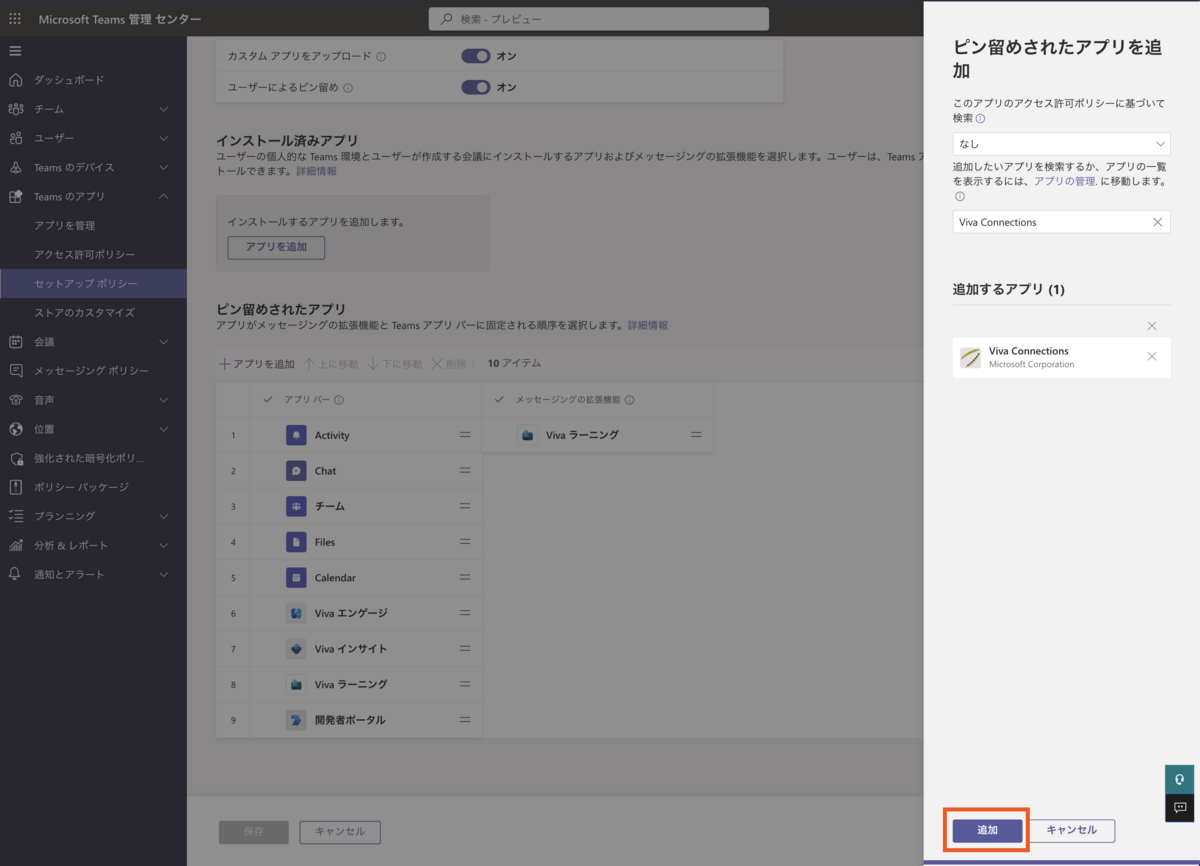Image resolution: width=1200 pixels, height=866 pixels.
Task: Click 削除 toolbar item
Action: (451, 364)
